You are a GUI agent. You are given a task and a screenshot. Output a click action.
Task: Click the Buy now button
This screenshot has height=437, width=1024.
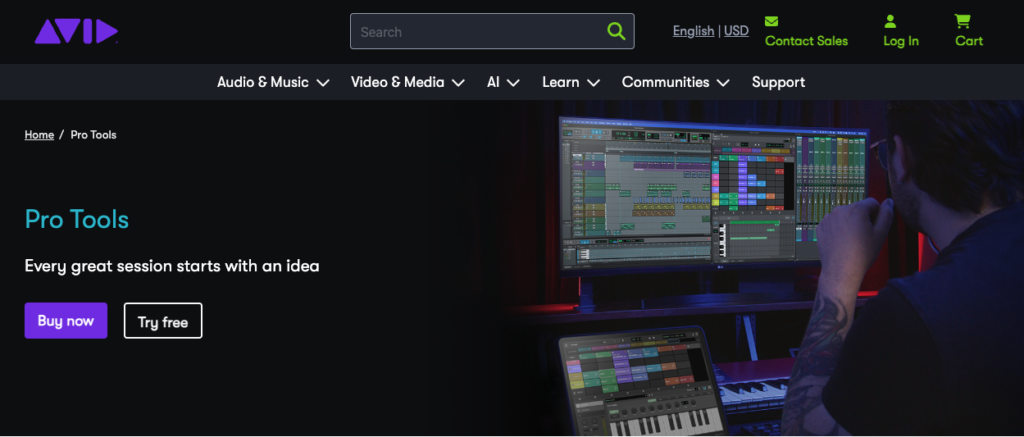66,321
